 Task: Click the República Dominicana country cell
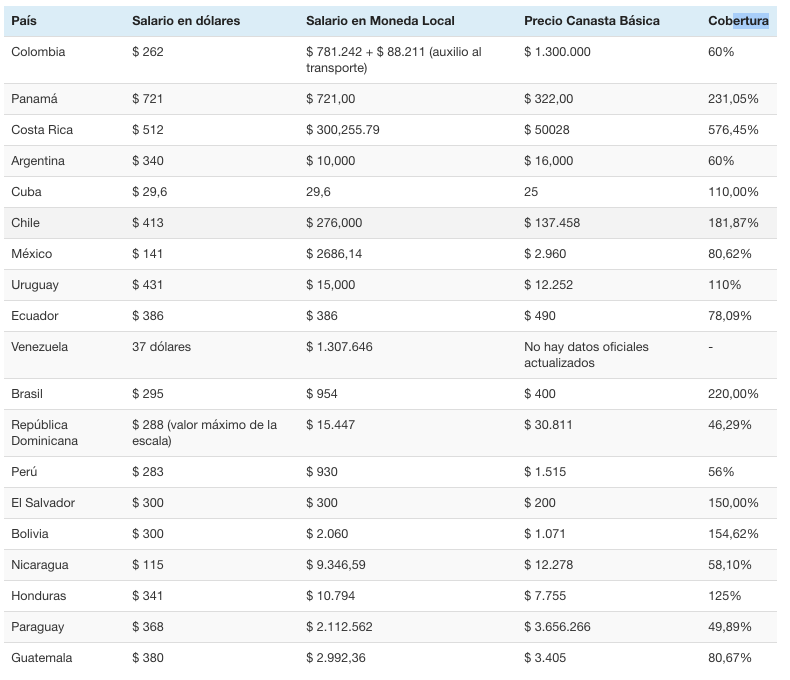44,433
